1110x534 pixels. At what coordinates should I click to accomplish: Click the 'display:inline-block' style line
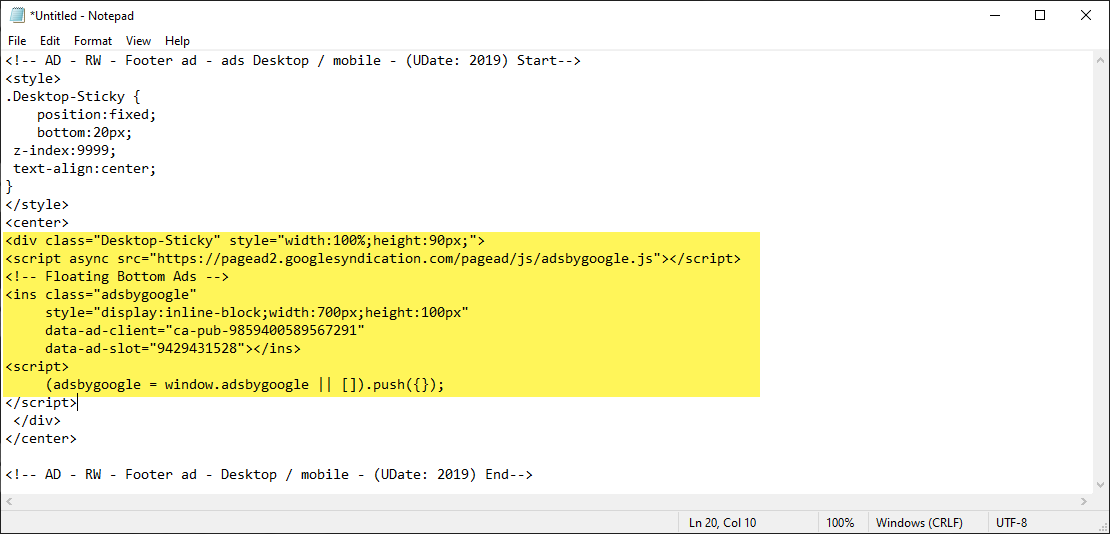(x=257, y=312)
